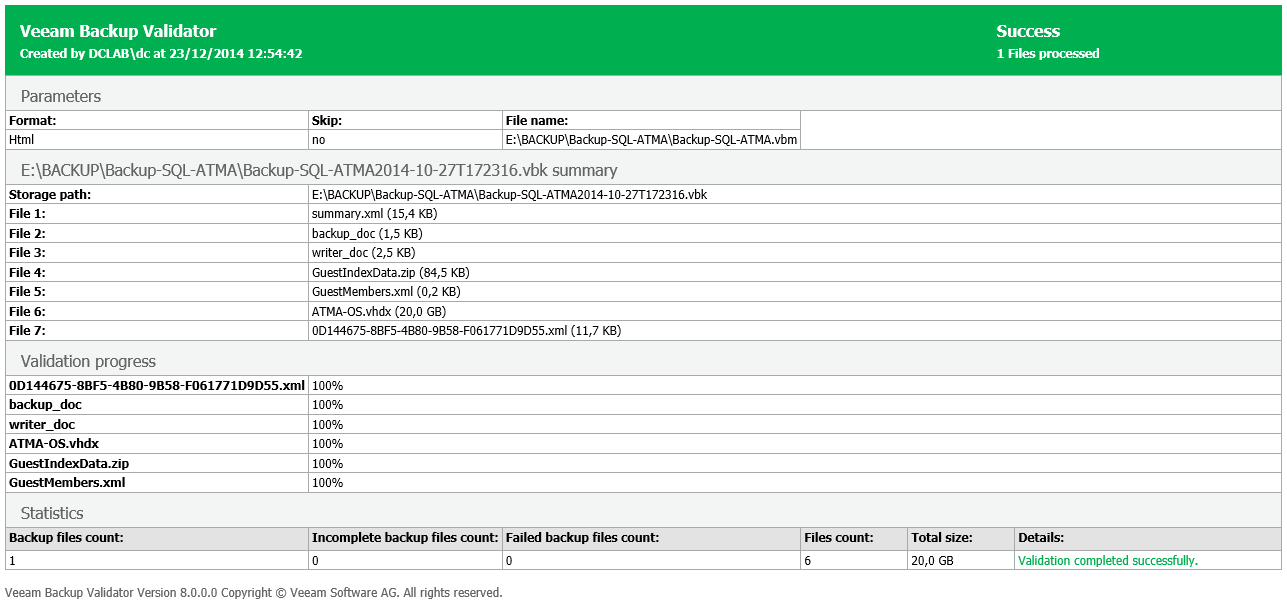Select ATMA-OS.vhdx (20,0 GB) entry
The height and width of the screenshot is (604, 1287).
tap(378, 311)
